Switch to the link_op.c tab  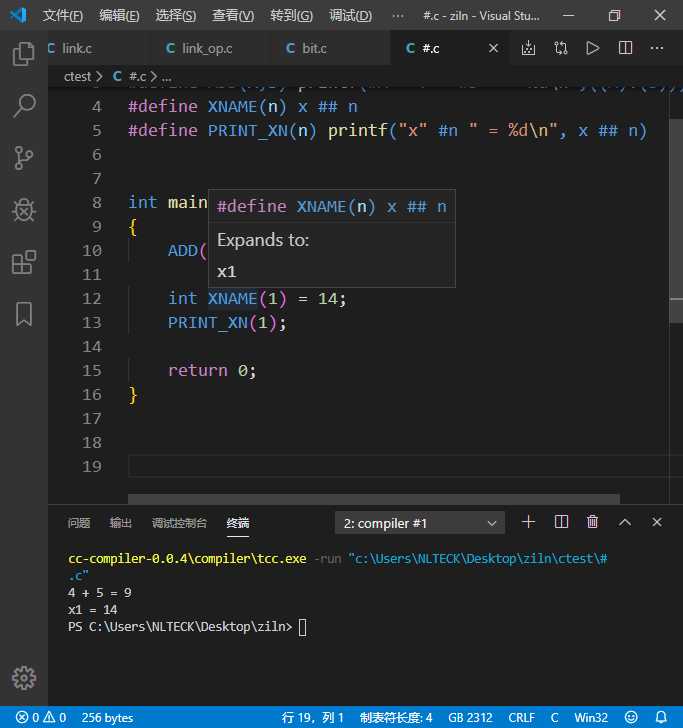(x=207, y=48)
